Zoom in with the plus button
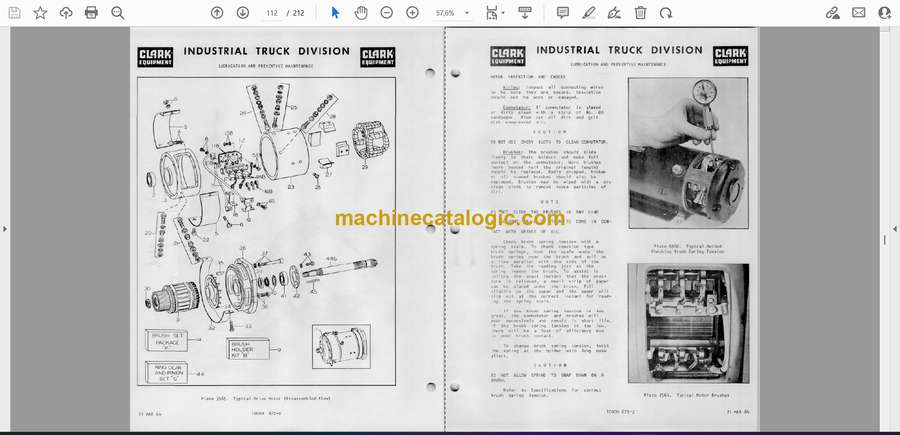The image size is (900, 435). pos(412,13)
